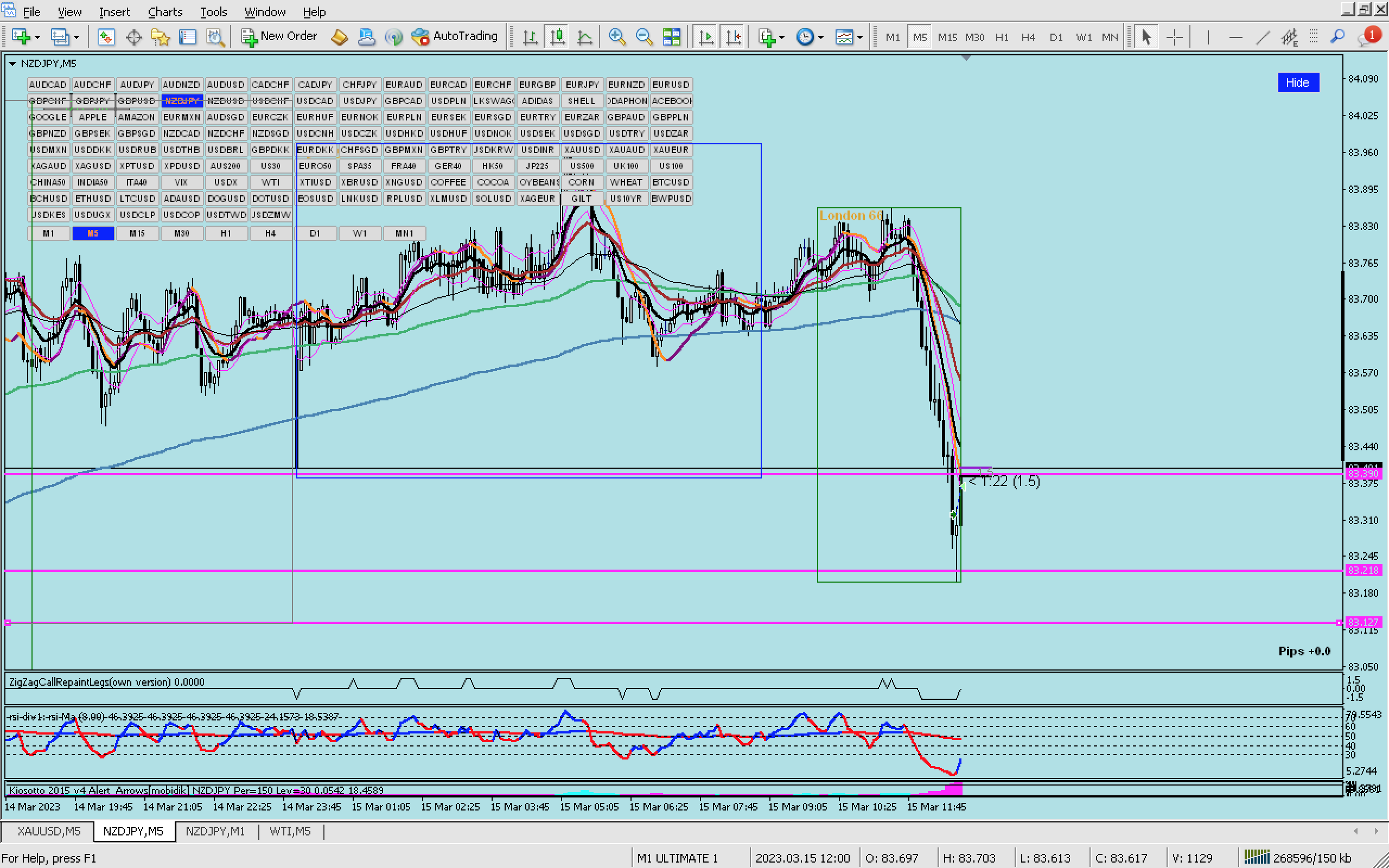Open the Strategy Tester icon

point(215,37)
